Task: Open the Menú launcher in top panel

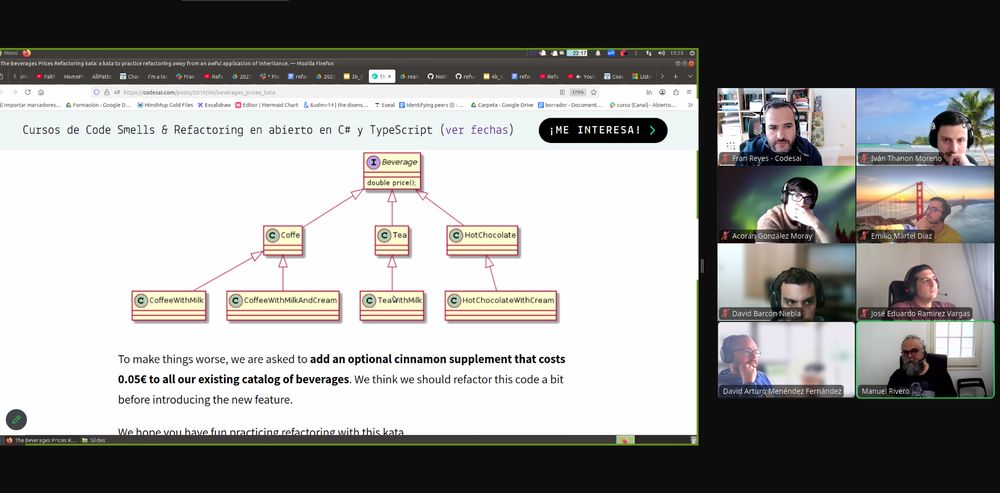Action: pyautogui.click(x=9, y=53)
